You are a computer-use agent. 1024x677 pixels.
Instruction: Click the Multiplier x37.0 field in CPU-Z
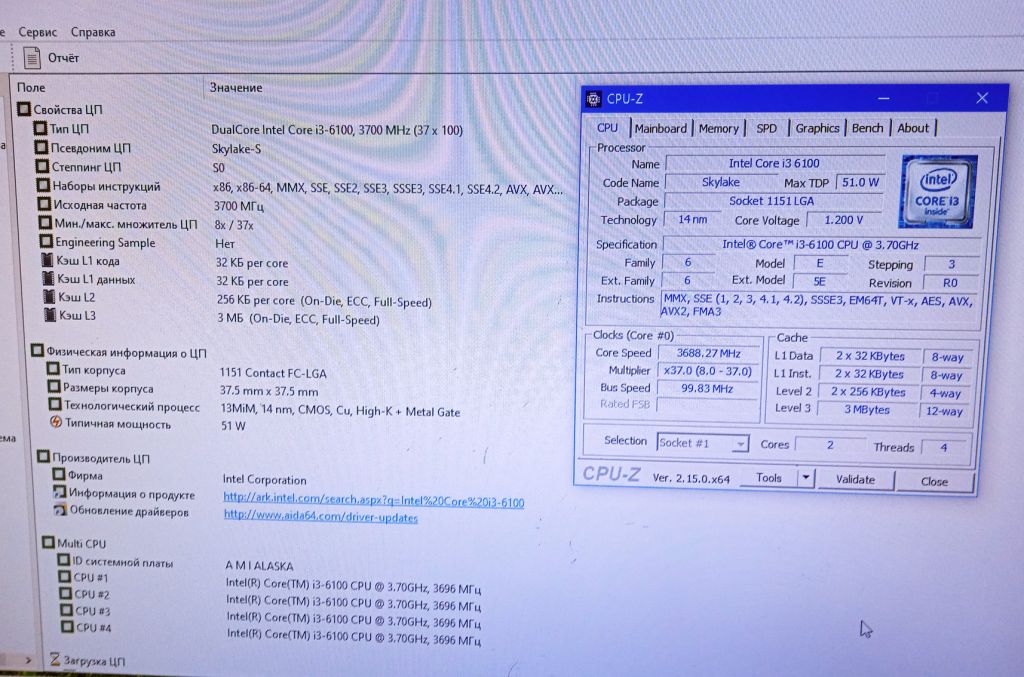pos(708,370)
